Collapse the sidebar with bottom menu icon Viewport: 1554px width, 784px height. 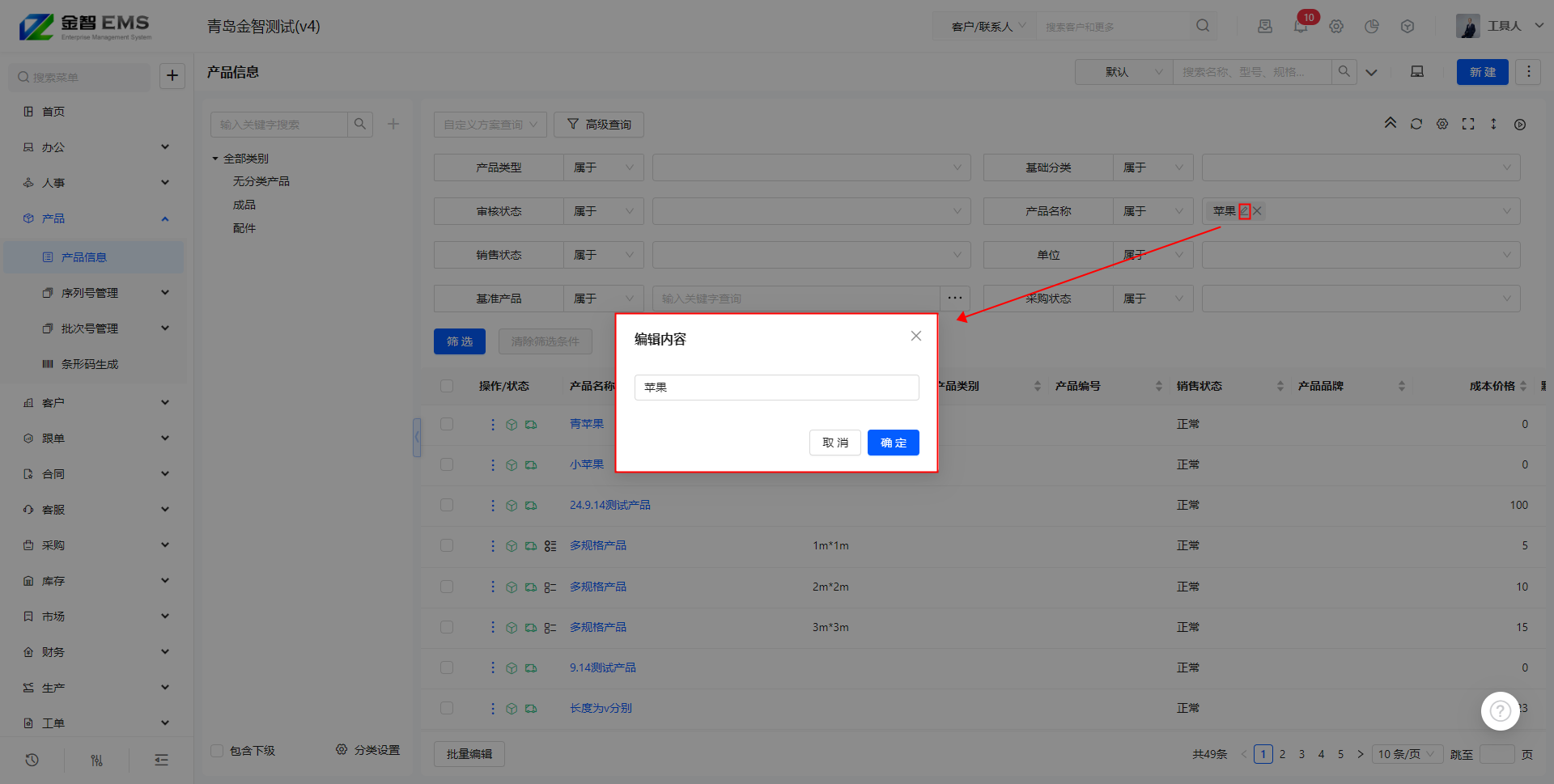(x=162, y=760)
